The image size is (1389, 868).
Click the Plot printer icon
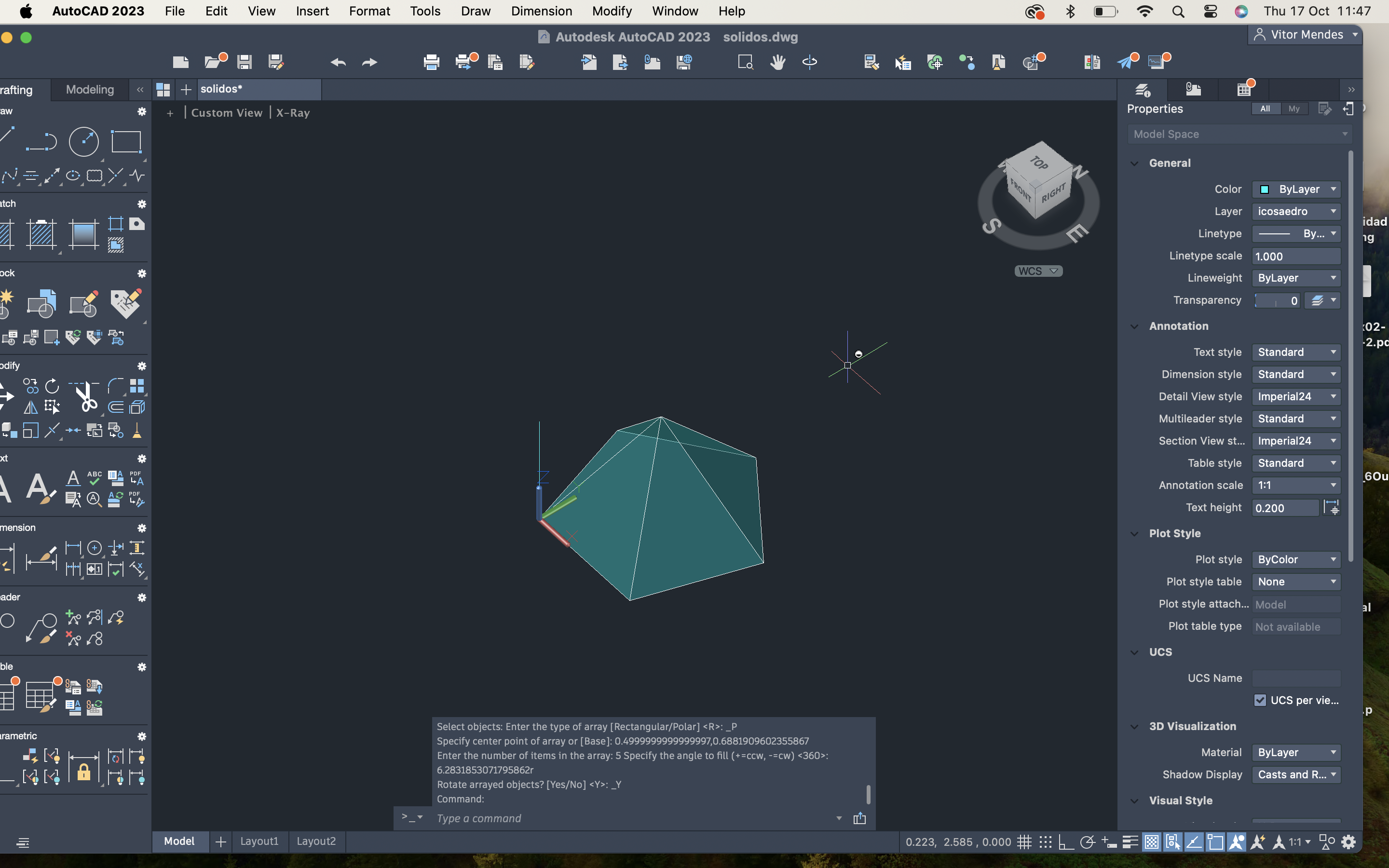[431, 62]
